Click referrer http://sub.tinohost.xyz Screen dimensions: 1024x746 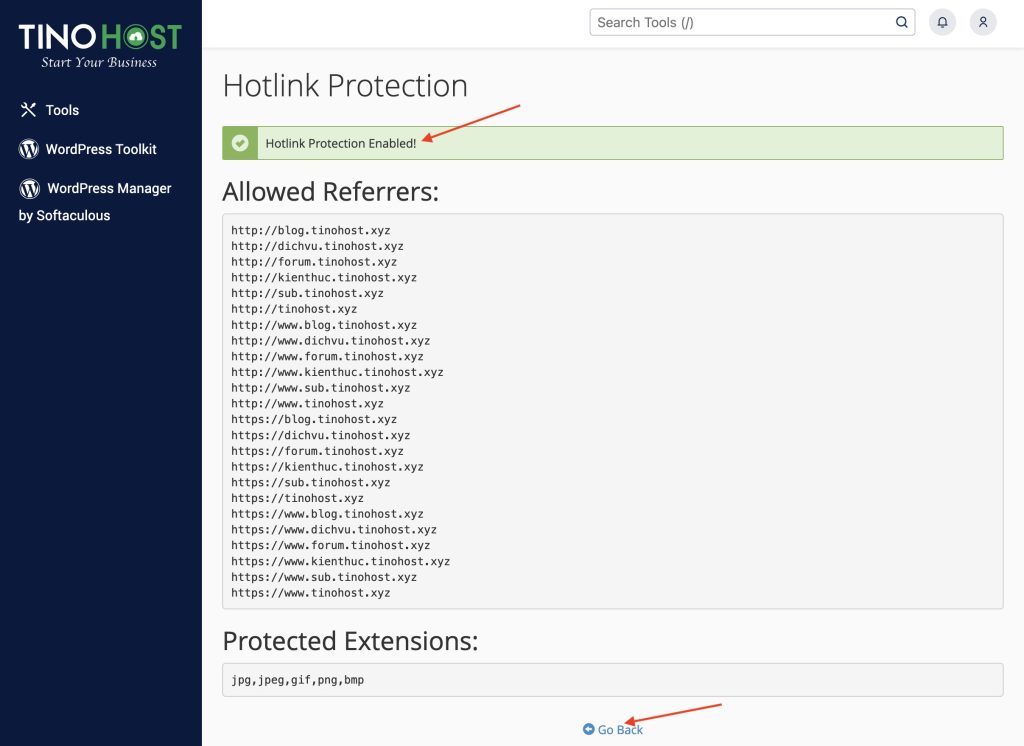tap(308, 293)
